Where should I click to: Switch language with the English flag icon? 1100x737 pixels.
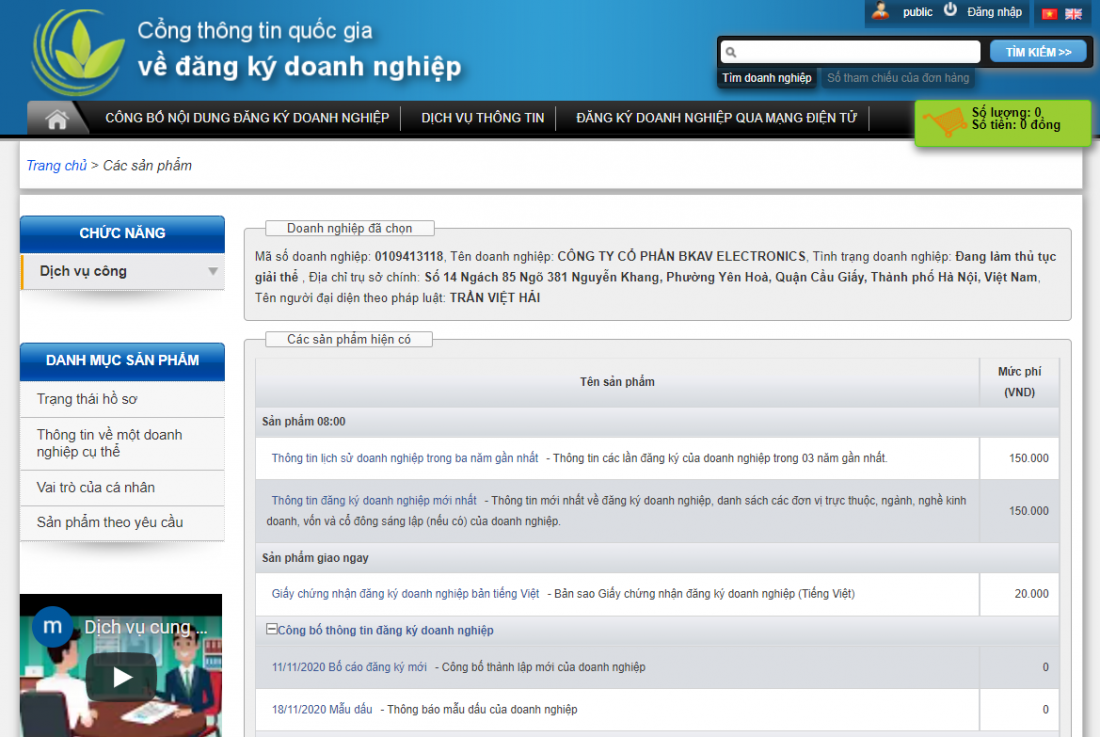point(1073,14)
